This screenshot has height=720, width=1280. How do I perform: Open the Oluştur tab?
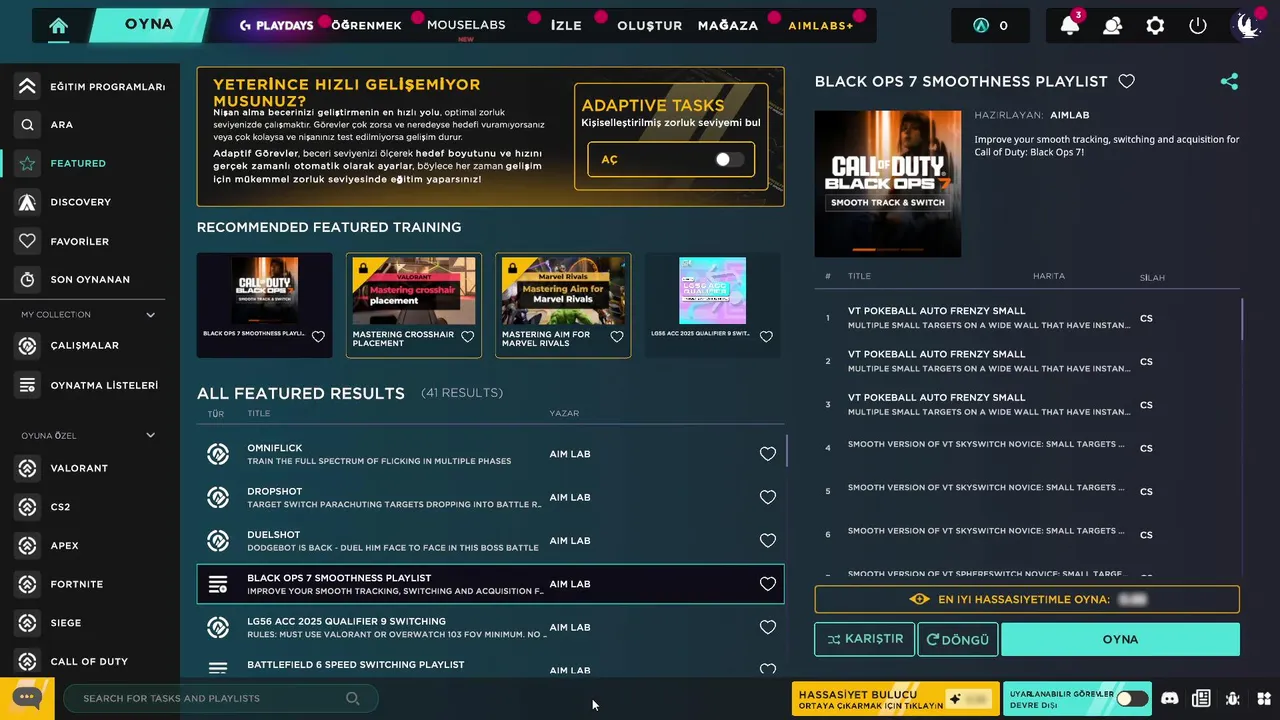coord(649,26)
